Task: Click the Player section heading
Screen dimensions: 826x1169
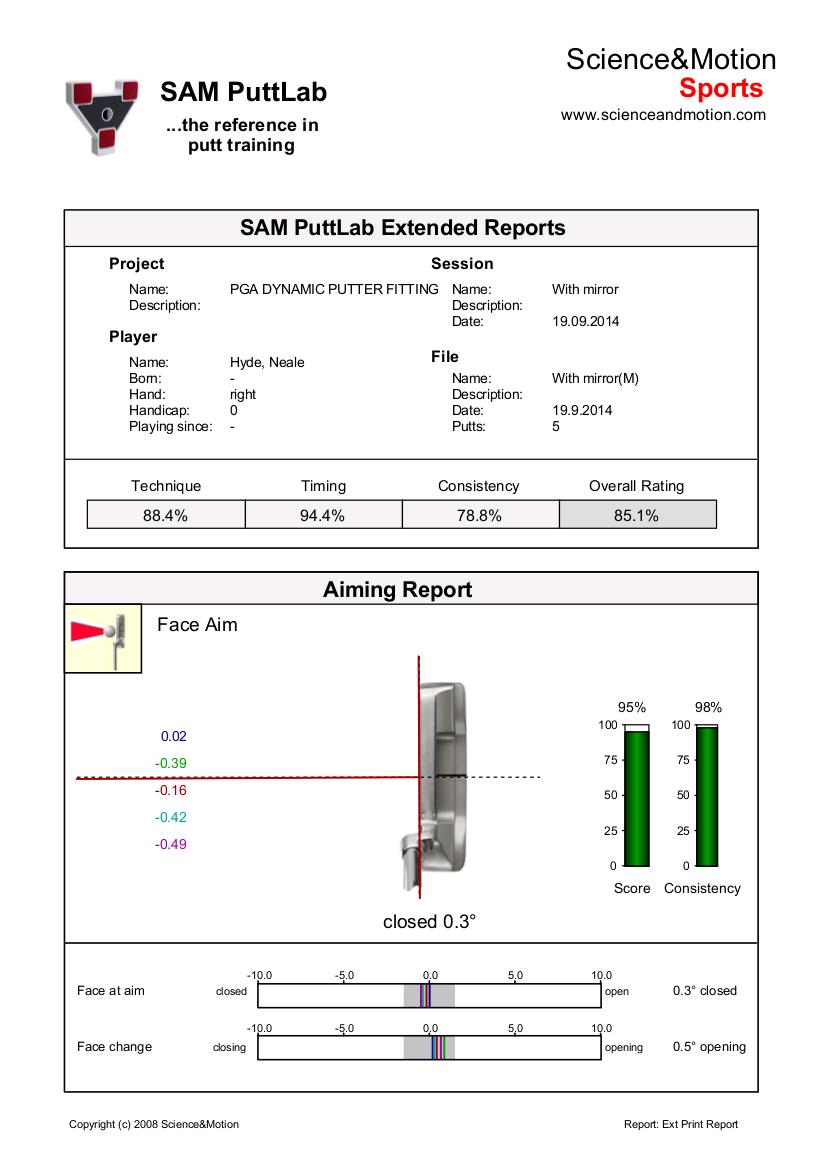Action: [133, 337]
